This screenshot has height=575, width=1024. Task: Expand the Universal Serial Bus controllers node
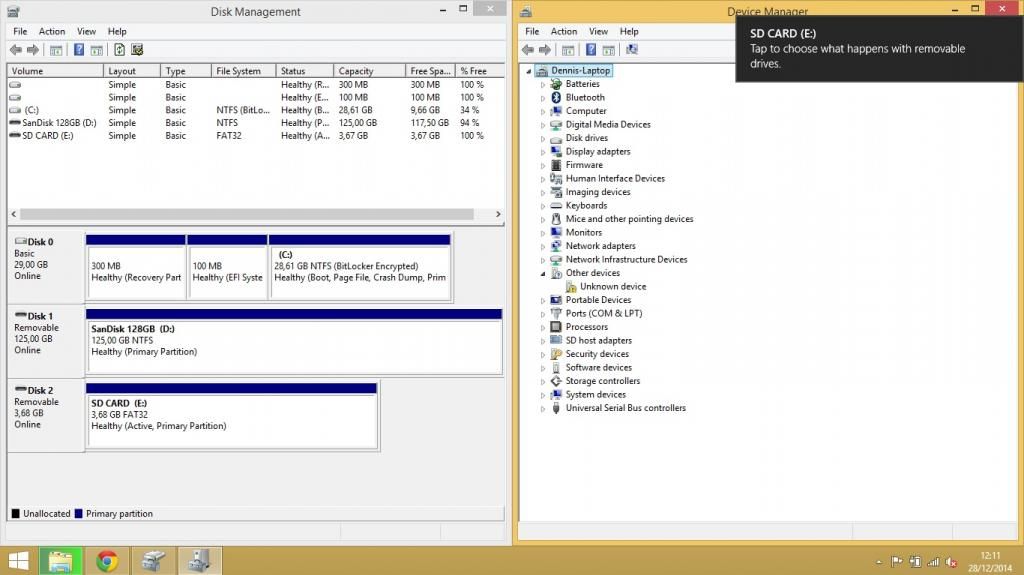543,408
